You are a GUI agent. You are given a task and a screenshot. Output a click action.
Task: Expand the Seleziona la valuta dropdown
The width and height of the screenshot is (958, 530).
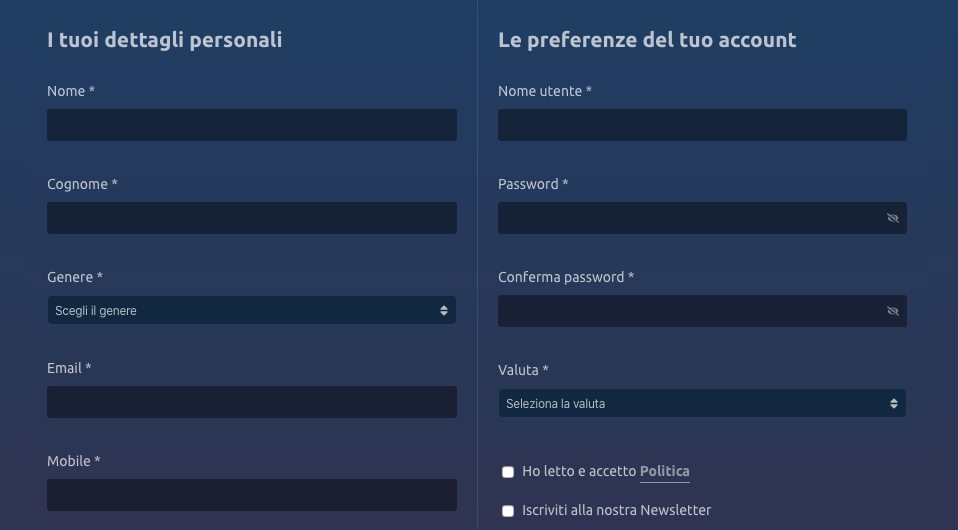(703, 403)
